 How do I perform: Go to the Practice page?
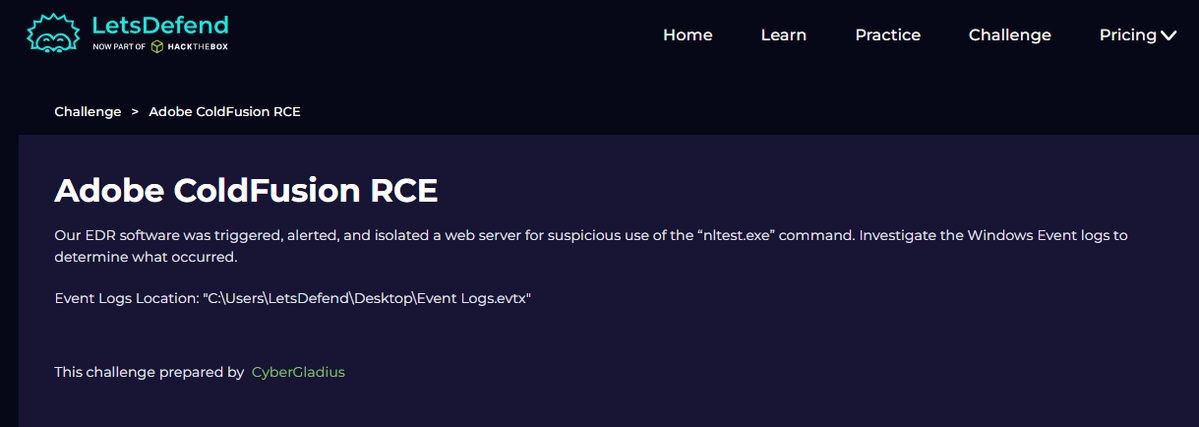click(x=887, y=35)
